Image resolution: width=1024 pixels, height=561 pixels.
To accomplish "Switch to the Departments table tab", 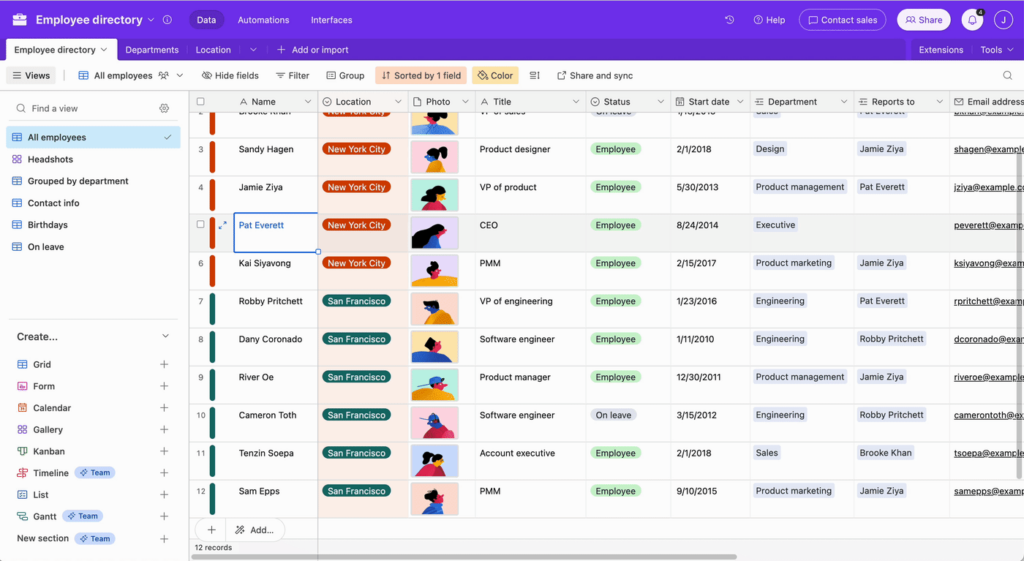I will (x=152, y=50).
